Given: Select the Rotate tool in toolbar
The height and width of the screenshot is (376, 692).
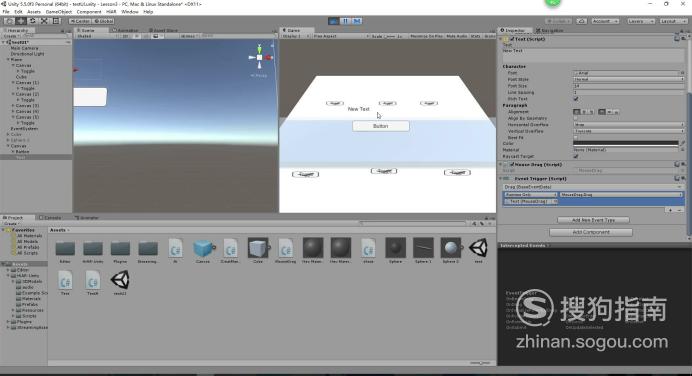Looking at the screenshot, I should coord(32,21).
